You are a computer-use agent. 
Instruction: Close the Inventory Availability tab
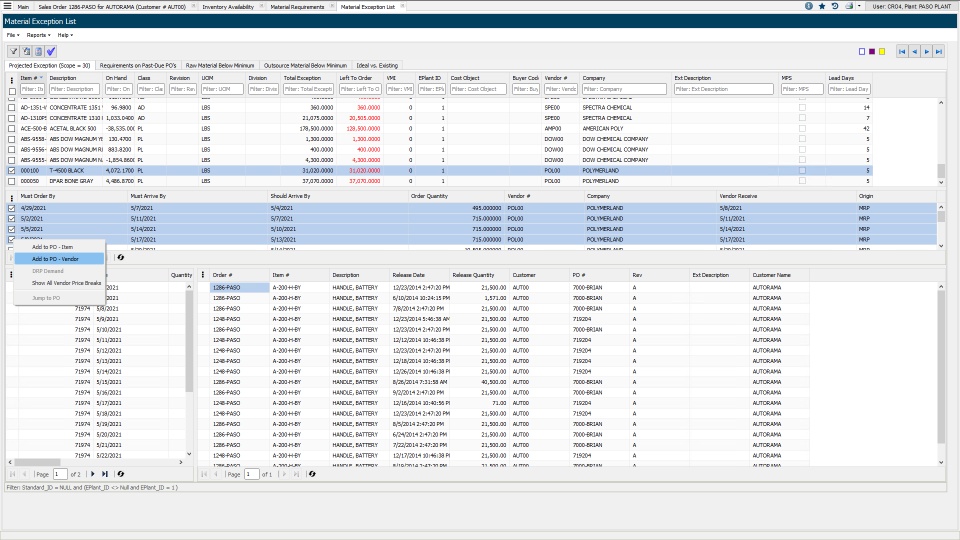point(261,6)
